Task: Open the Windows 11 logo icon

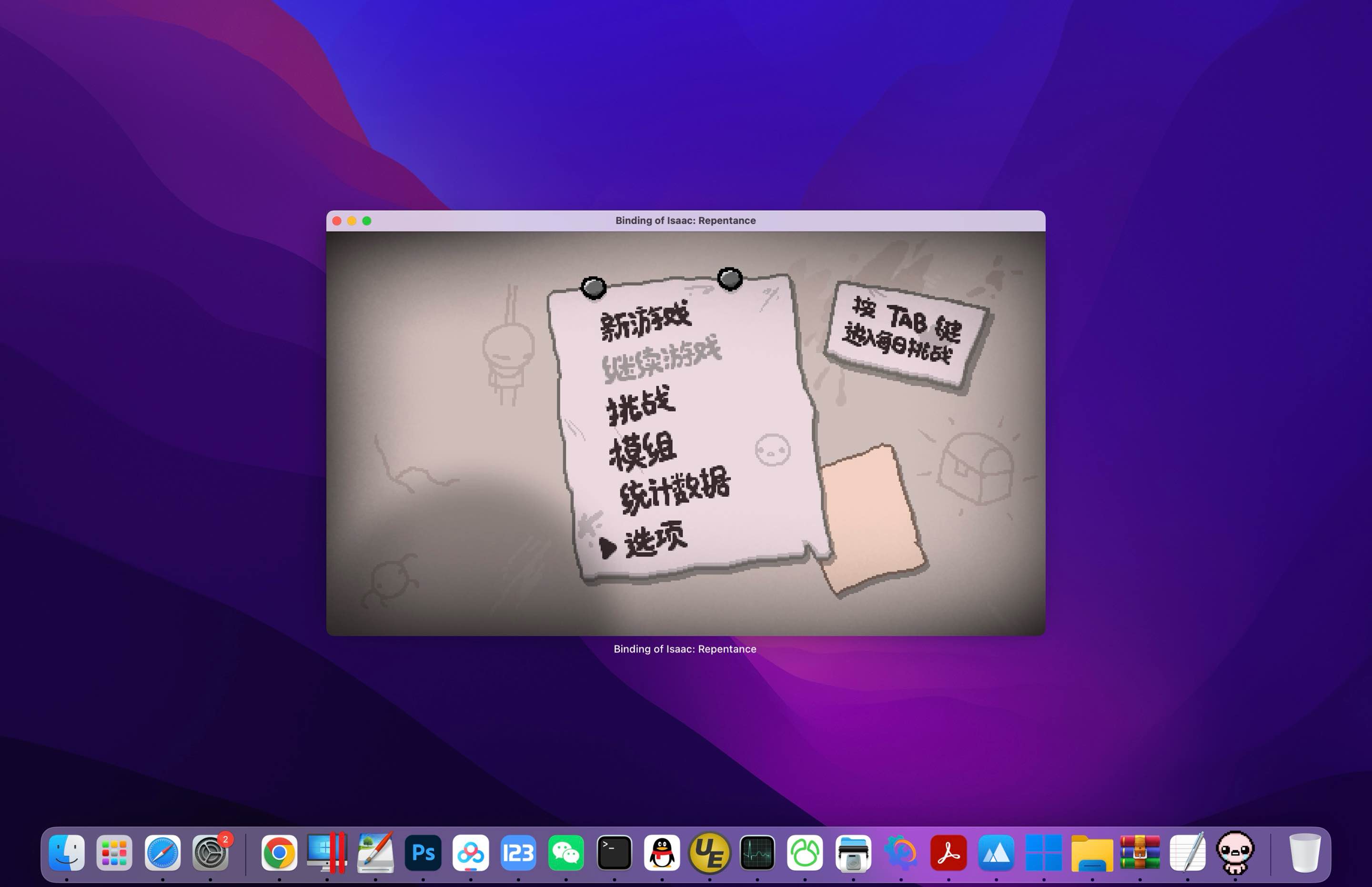Action: pyautogui.click(x=1044, y=852)
